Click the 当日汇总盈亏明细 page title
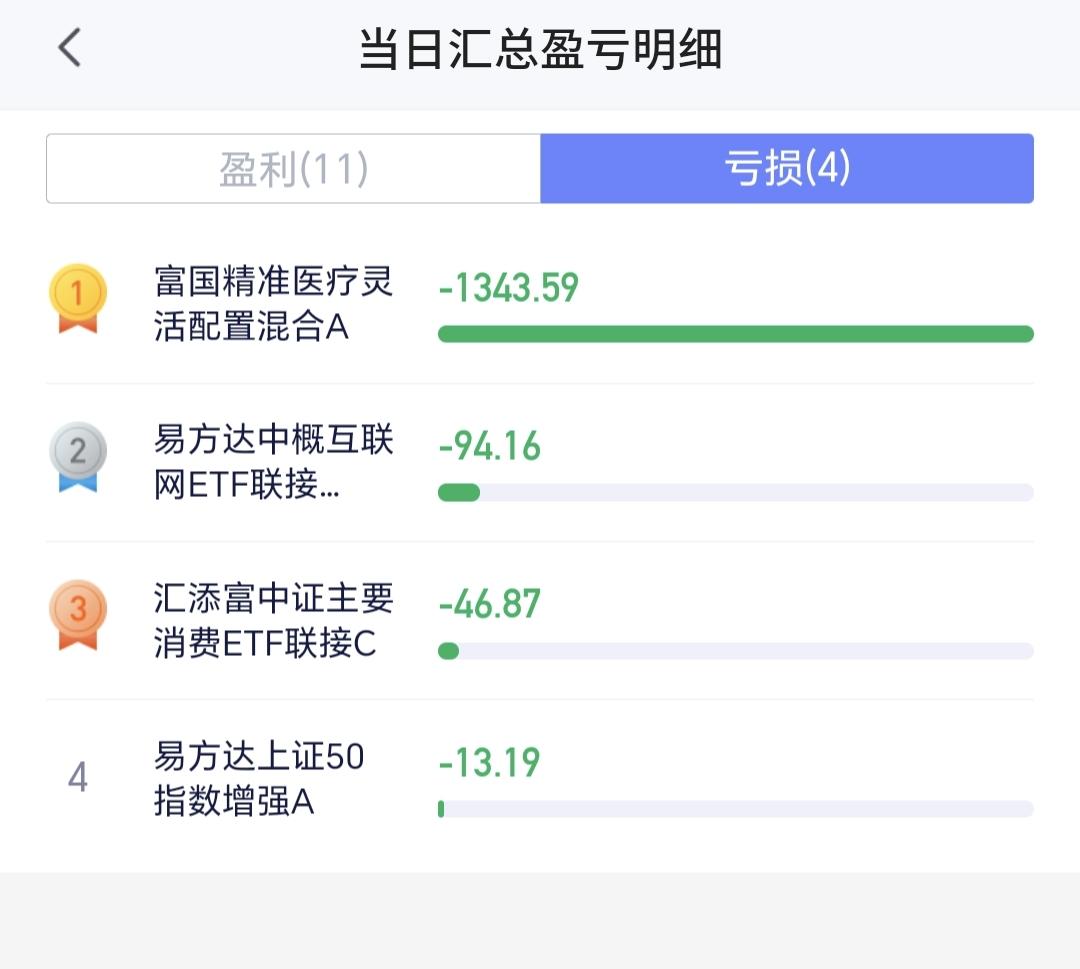Image resolution: width=1080 pixels, height=969 pixels. pyautogui.click(x=540, y=50)
